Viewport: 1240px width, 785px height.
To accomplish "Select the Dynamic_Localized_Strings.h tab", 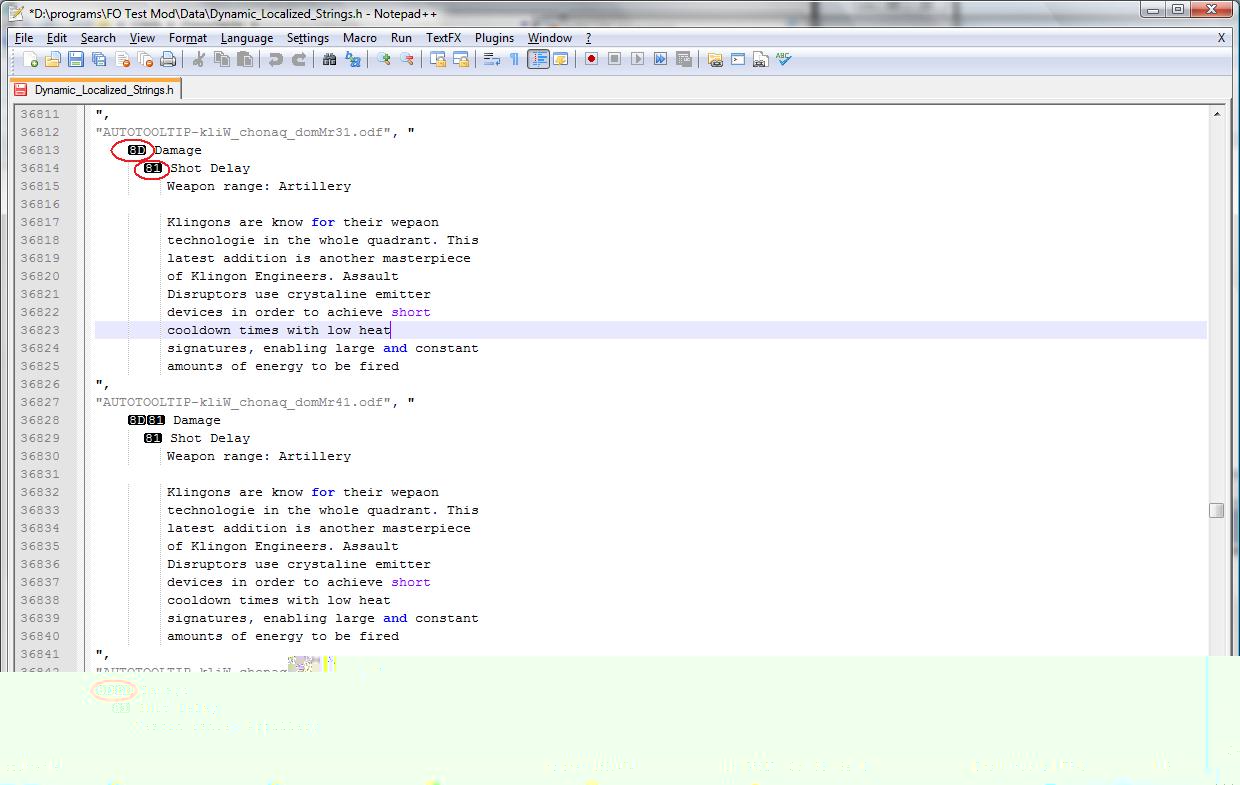I will [96, 89].
